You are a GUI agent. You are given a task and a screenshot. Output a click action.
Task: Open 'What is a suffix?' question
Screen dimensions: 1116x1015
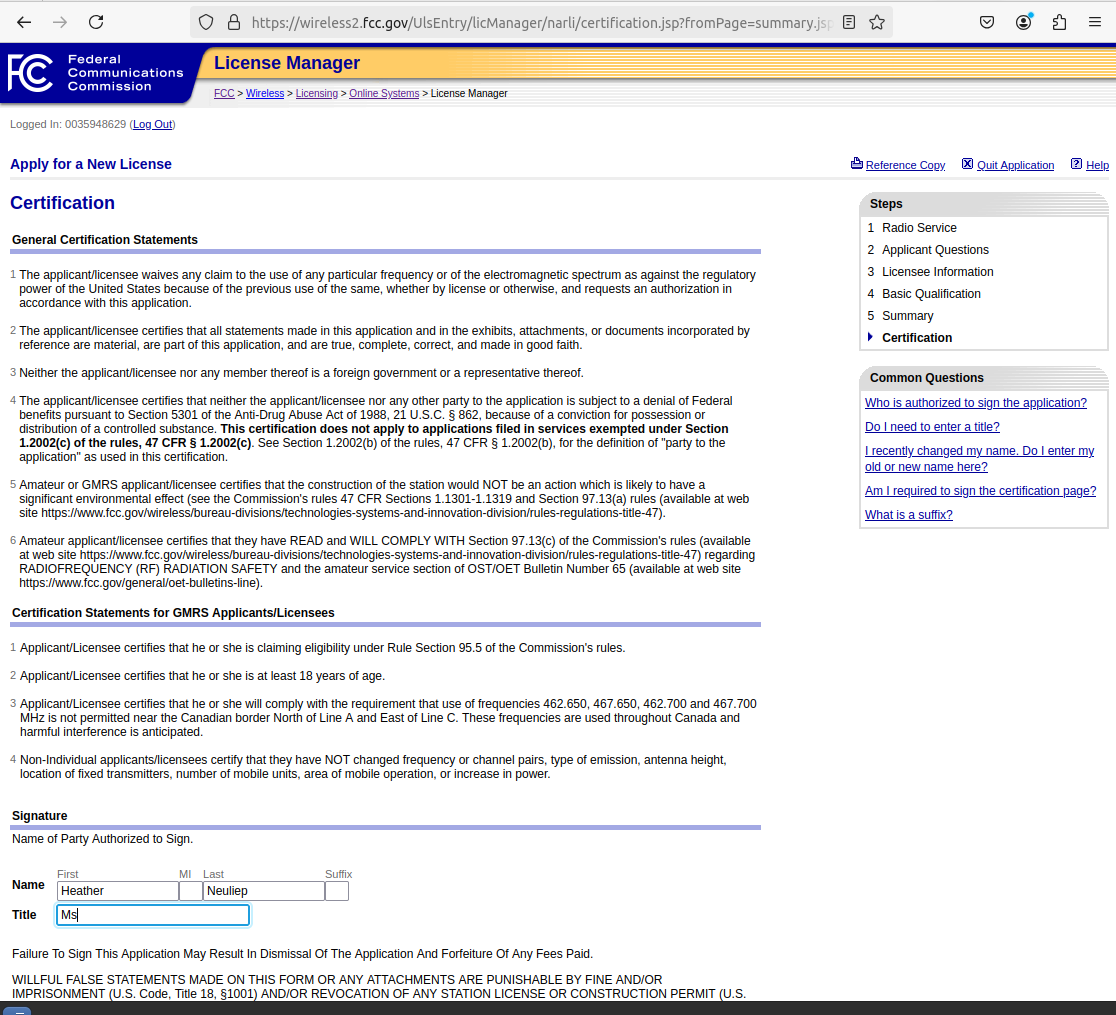click(908, 515)
